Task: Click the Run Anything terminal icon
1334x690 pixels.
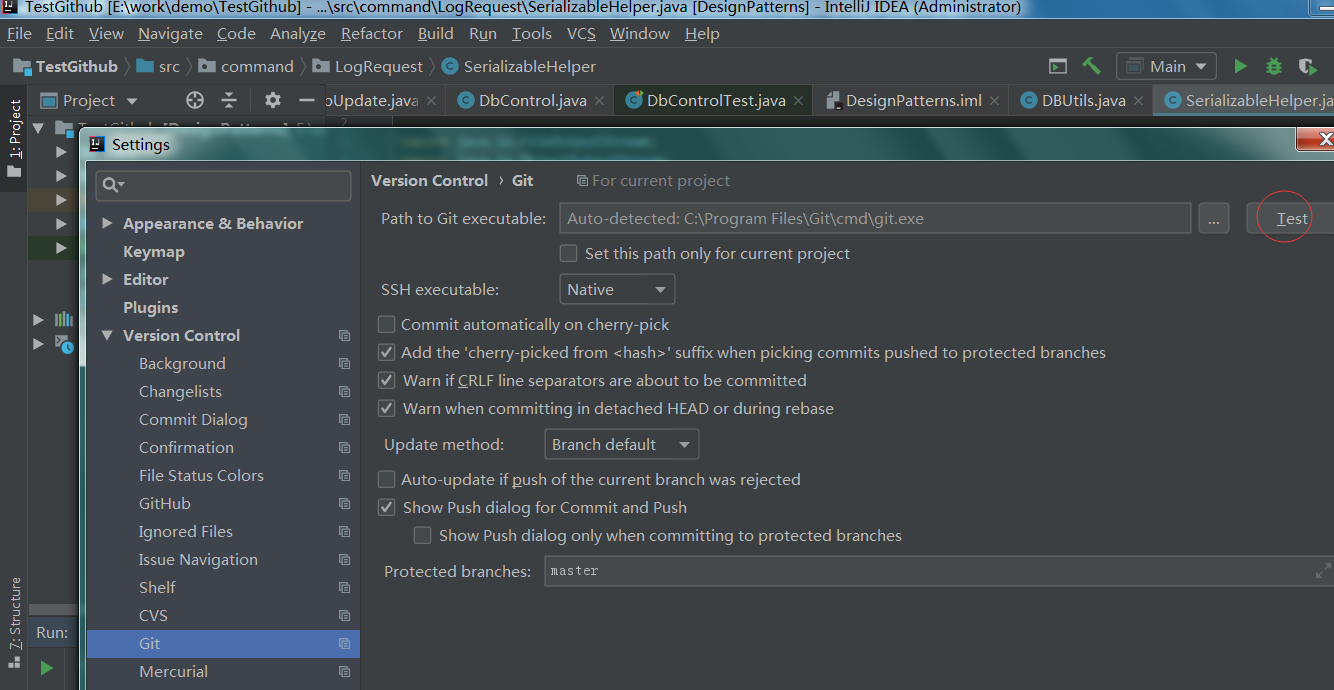Action: click(x=1058, y=66)
